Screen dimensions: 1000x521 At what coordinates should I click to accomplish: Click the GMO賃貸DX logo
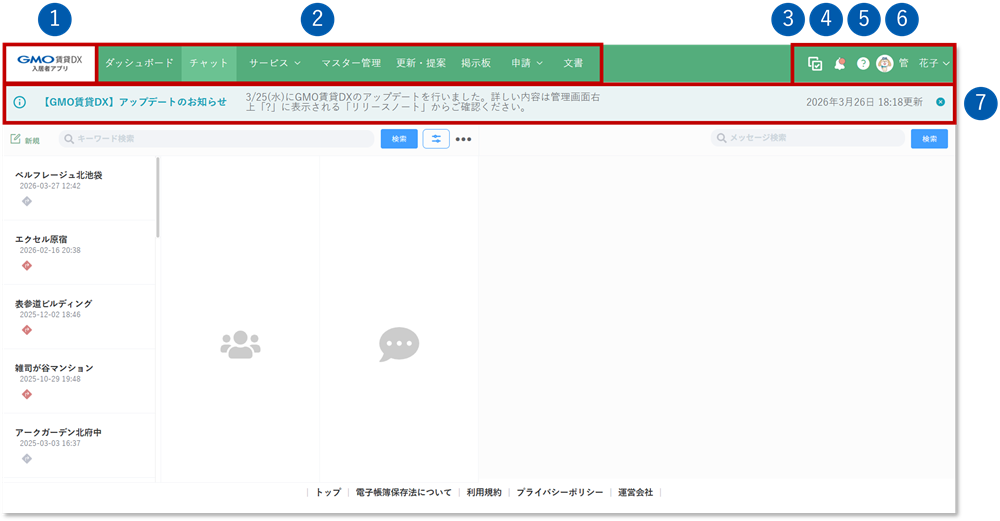click(50, 63)
